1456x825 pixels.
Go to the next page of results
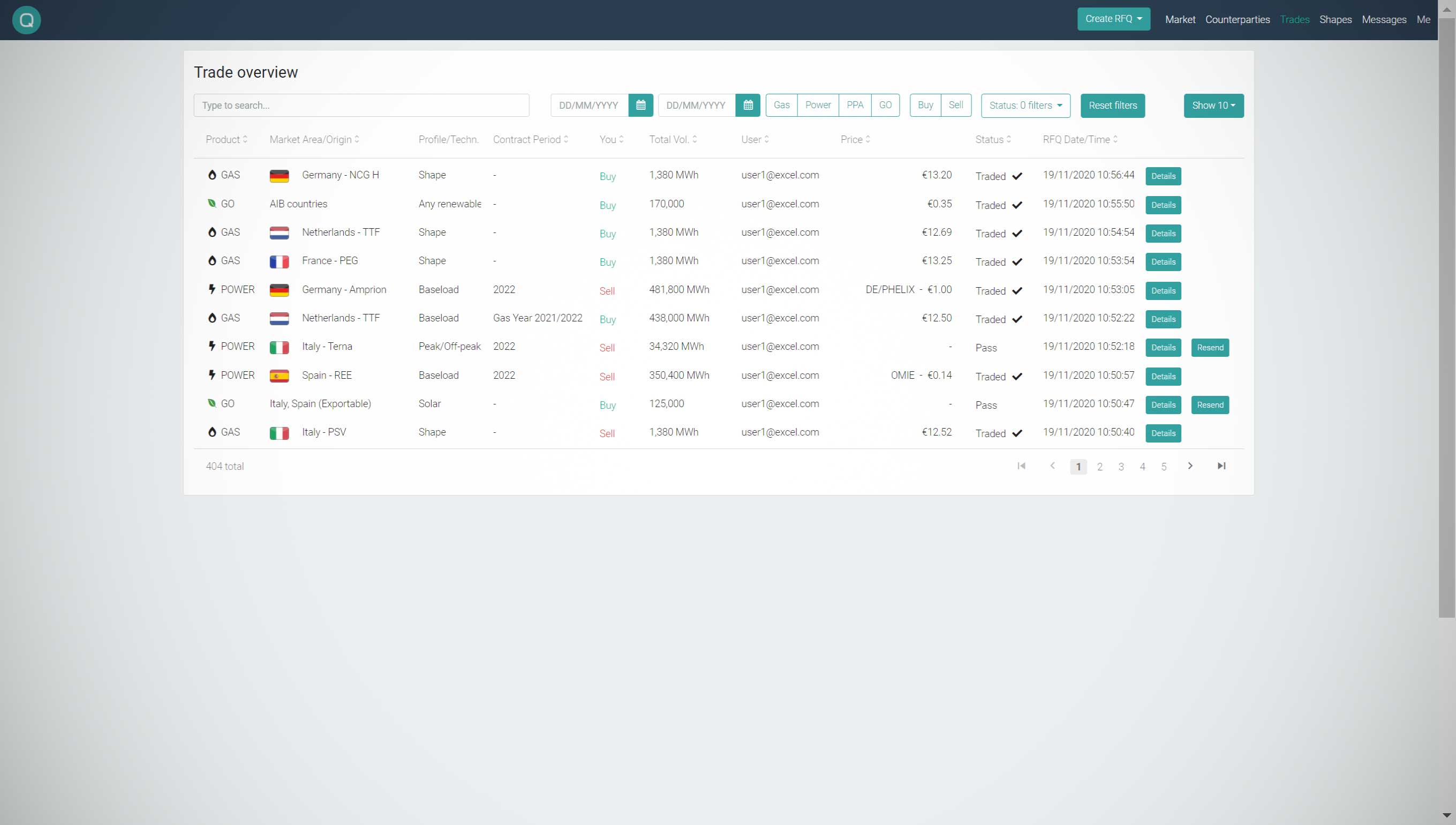[x=1190, y=466]
